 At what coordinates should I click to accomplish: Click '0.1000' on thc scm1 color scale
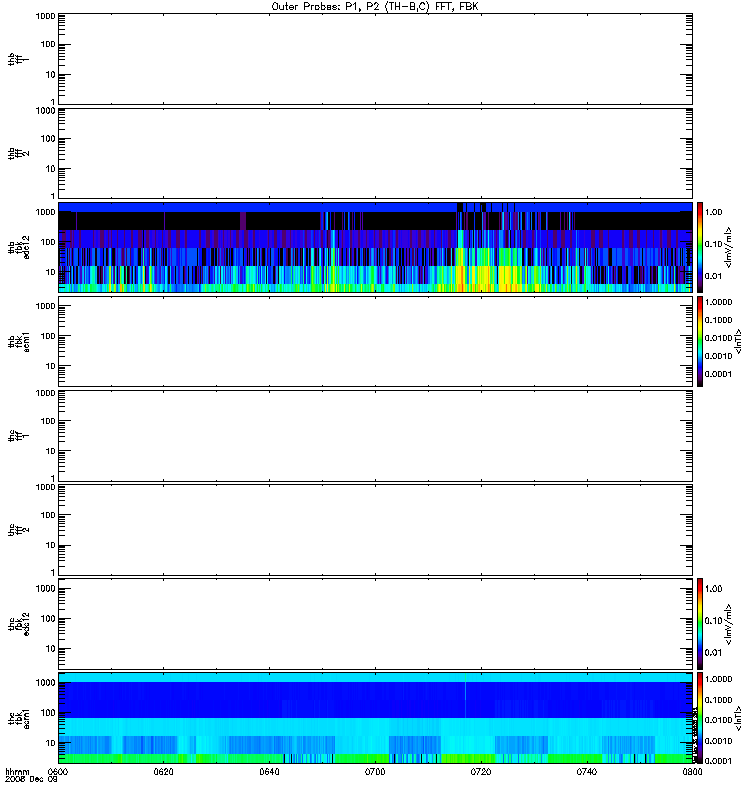click(x=718, y=700)
